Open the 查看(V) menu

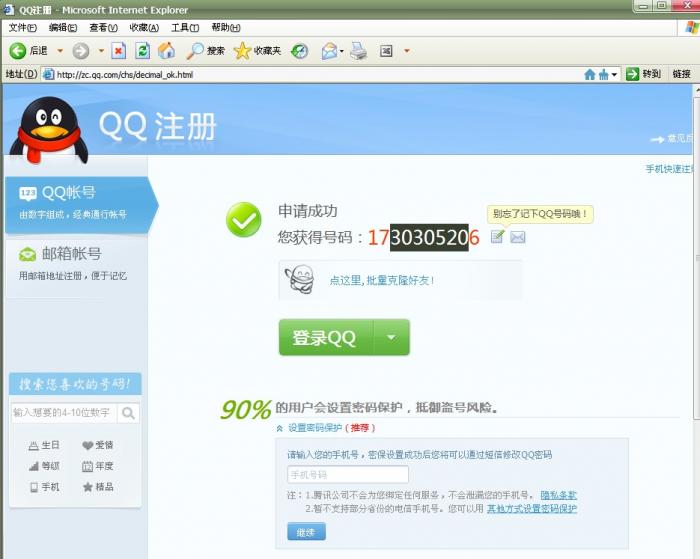pyautogui.click(x=103, y=28)
